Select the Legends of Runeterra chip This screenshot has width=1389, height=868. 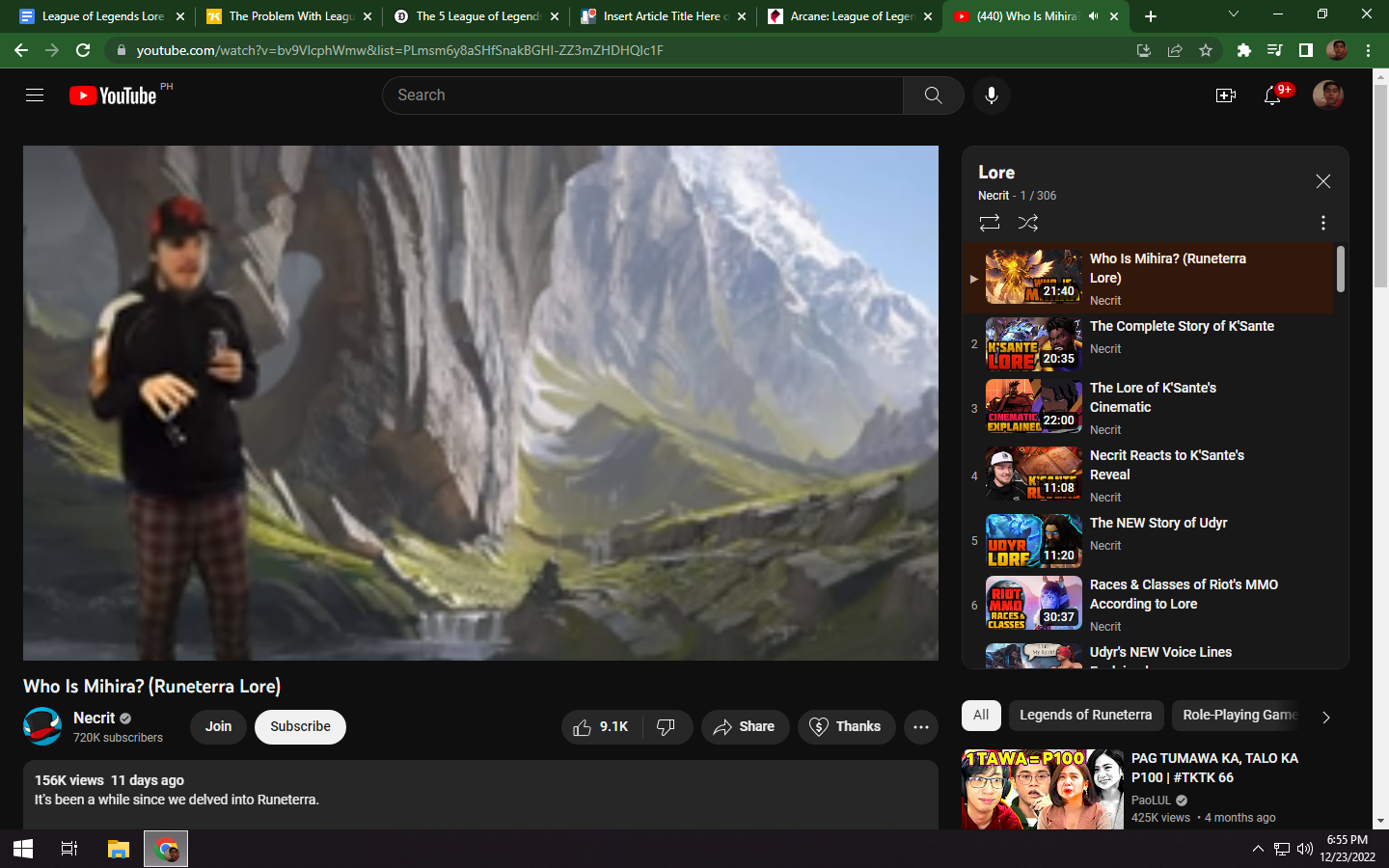(x=1085, y=716)
